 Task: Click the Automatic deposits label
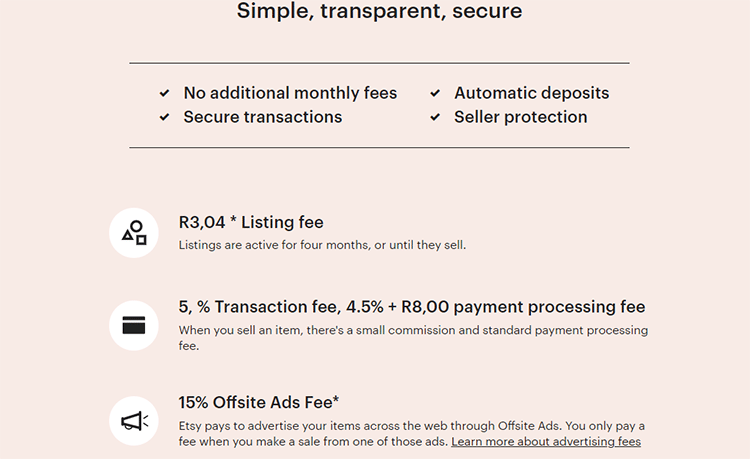[x=531, y=93]
